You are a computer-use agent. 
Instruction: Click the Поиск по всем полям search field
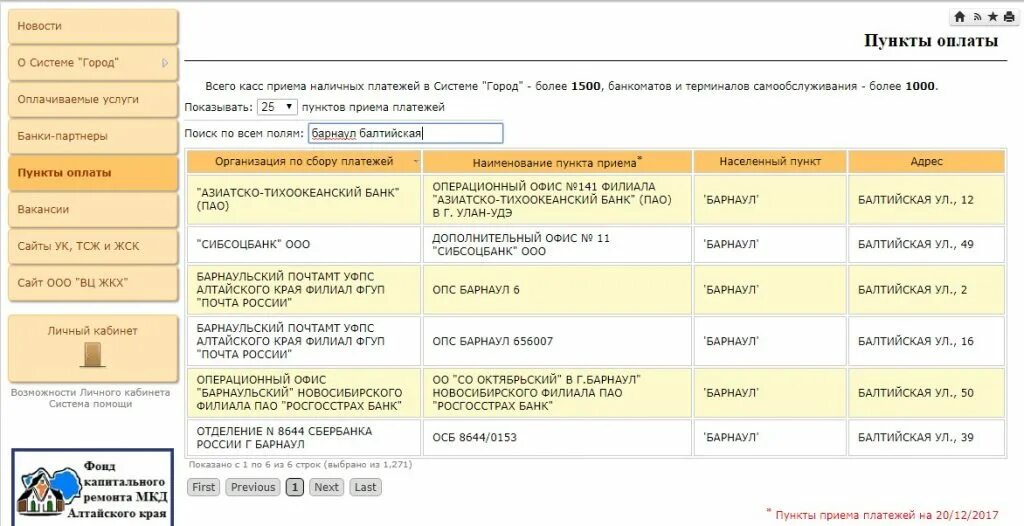[405, 133]
